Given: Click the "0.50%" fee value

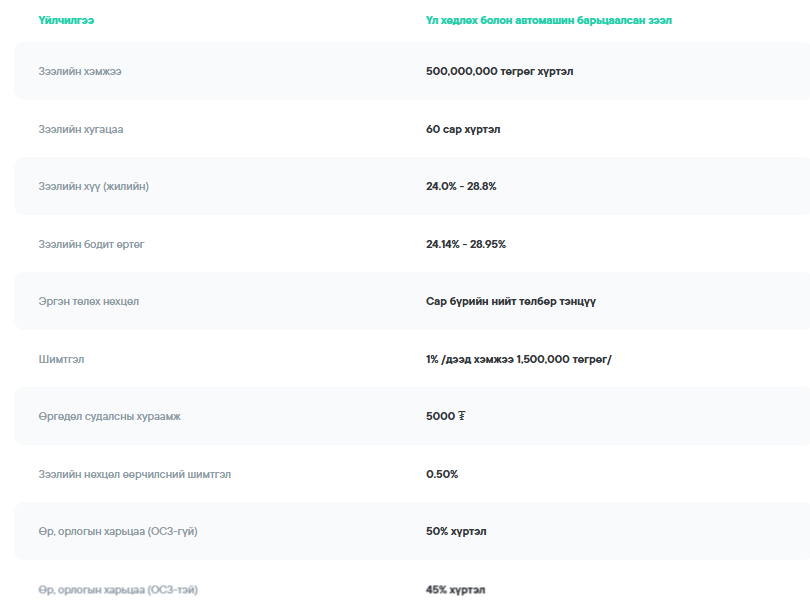Looking at the screenshot, I should pos(442,474).
